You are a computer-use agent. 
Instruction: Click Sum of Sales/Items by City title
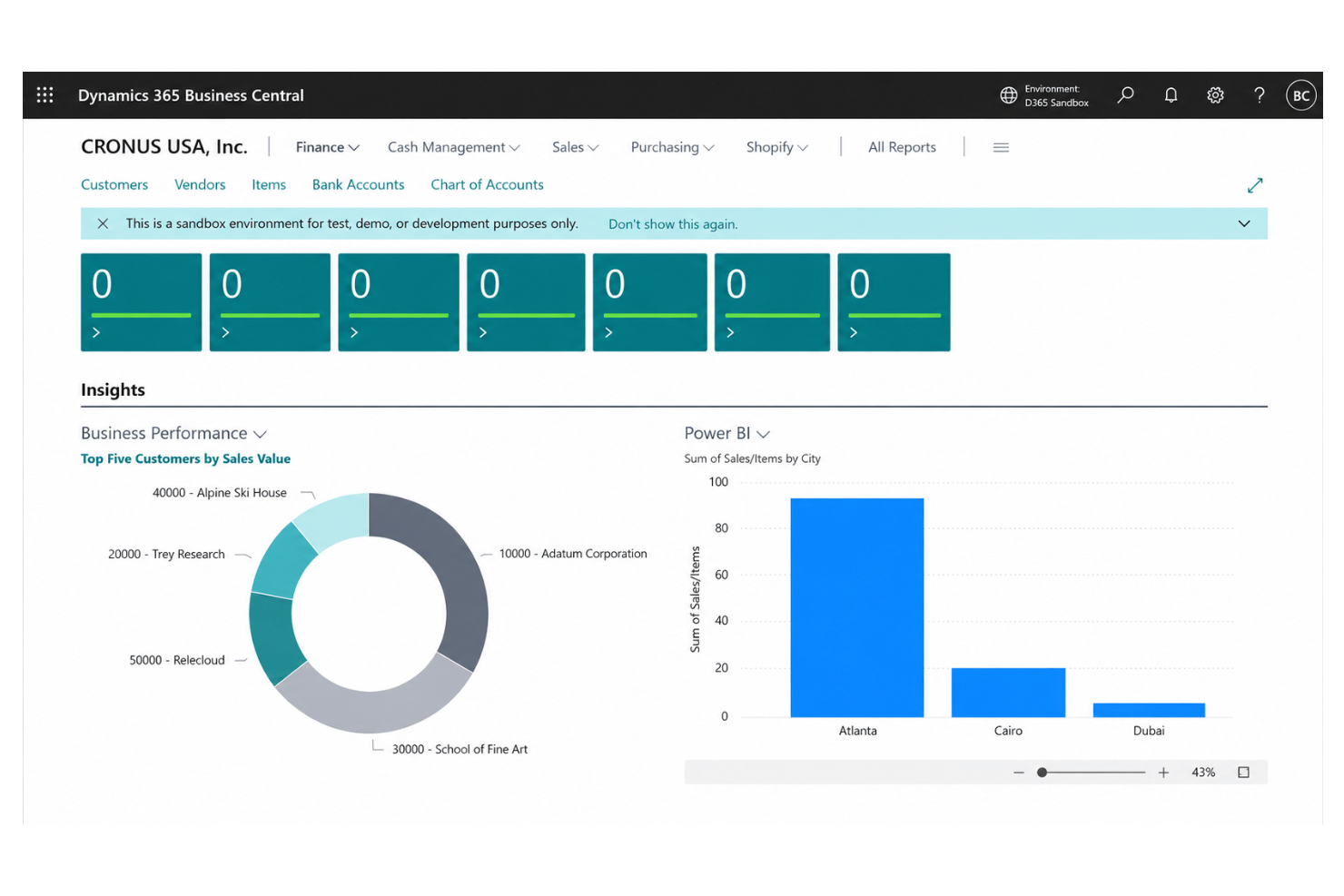(752, 458)
